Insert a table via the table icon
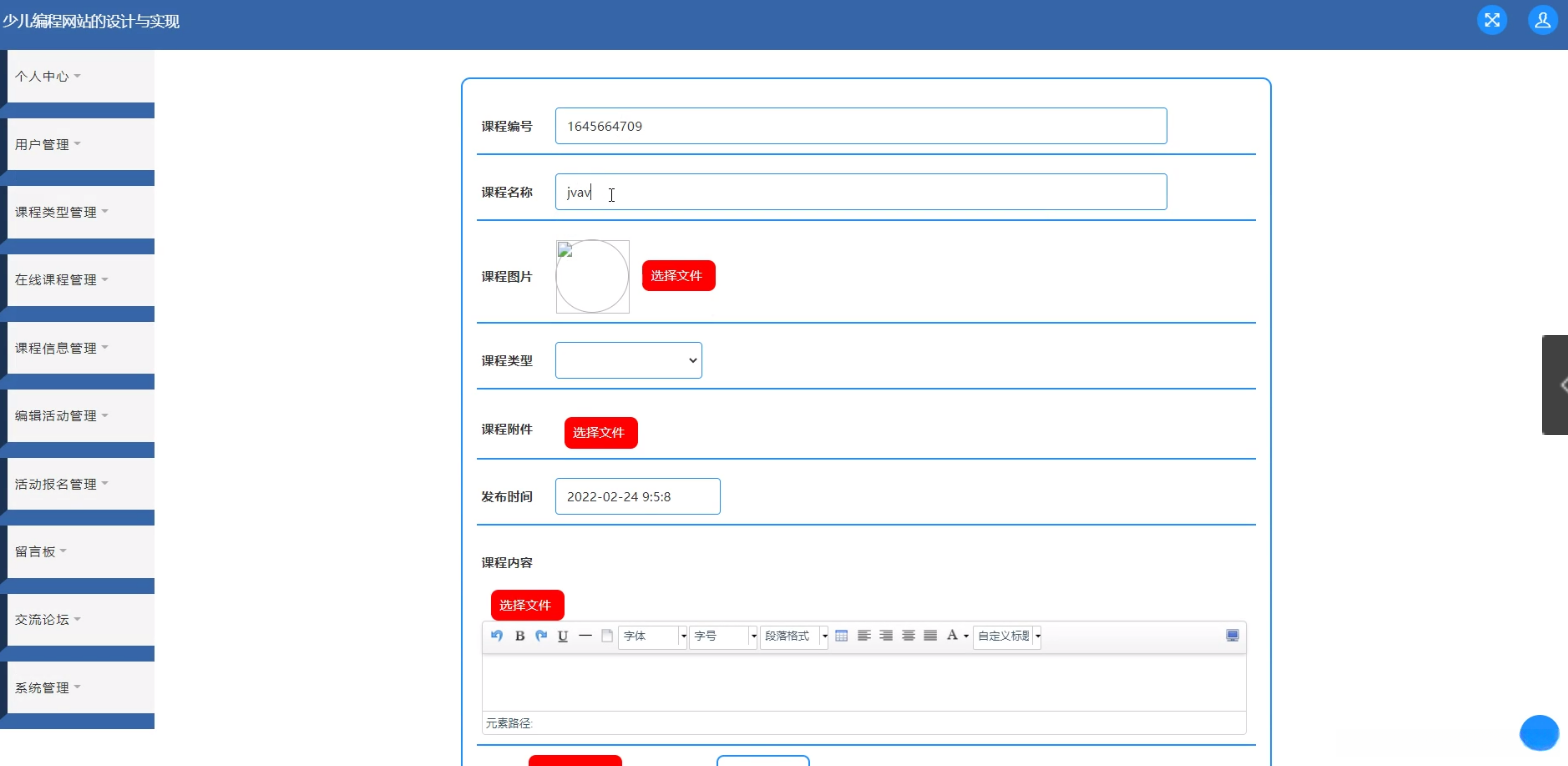Screen dimensions: 1568x766 pos(841,636)
